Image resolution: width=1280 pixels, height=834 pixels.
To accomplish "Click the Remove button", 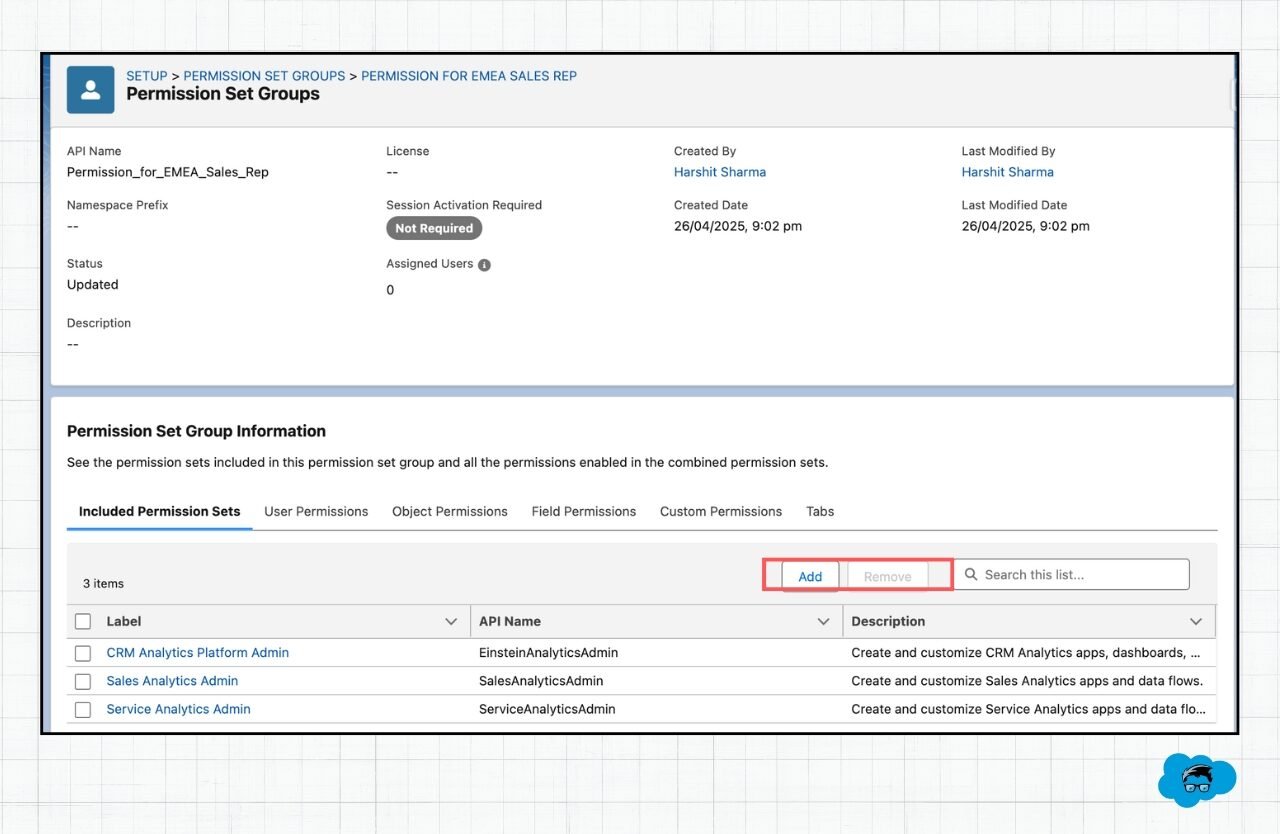I will tap(888, 576).
